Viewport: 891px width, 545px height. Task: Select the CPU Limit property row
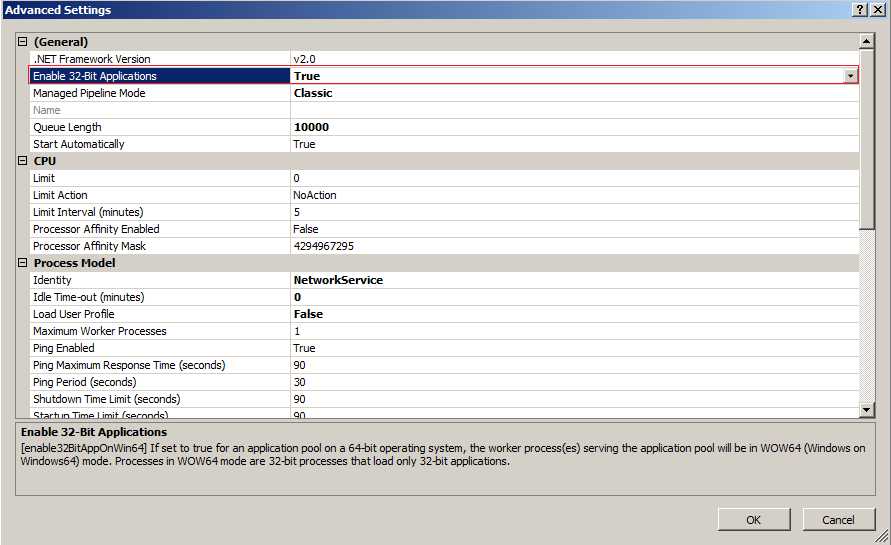pos(443,178)
